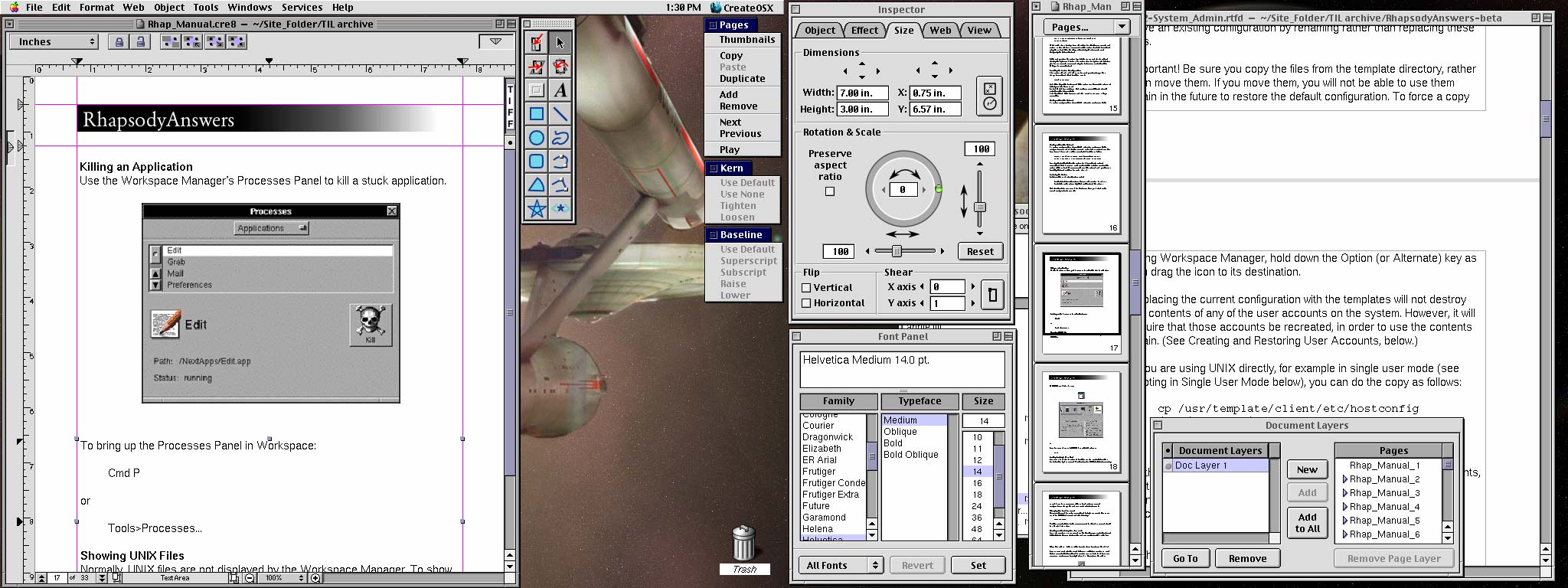This screenshot has height=588, width=1568.
Task: Open the 100% zoom level popup
Action: pyautogui.click(x=282, y=578)
